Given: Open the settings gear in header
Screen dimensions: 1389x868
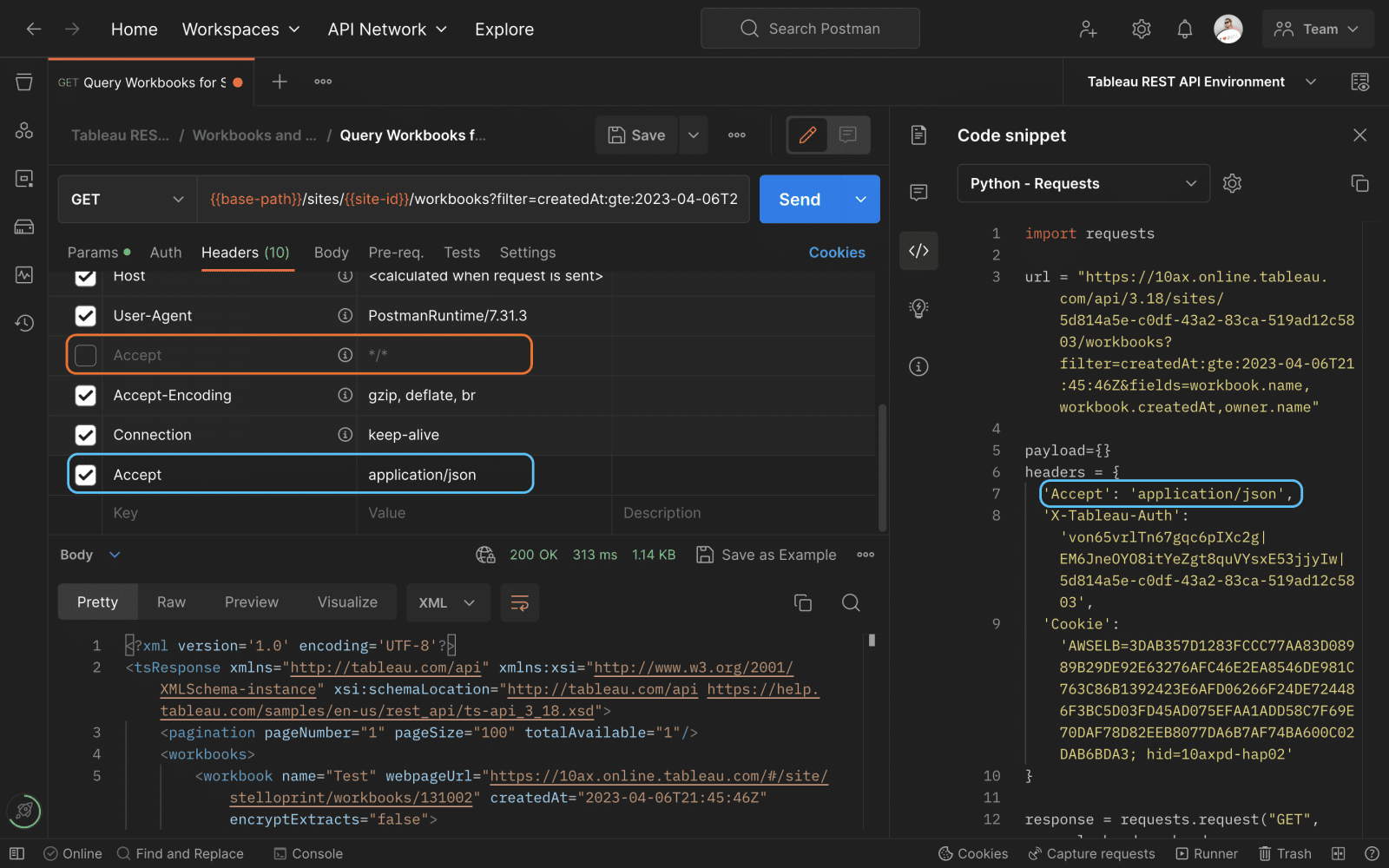Looking at the screenshot, I should pos(1142,30).
